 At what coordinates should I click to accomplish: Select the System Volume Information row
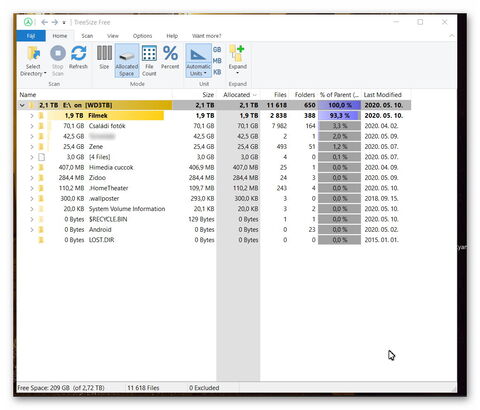(x=214, y=209)
